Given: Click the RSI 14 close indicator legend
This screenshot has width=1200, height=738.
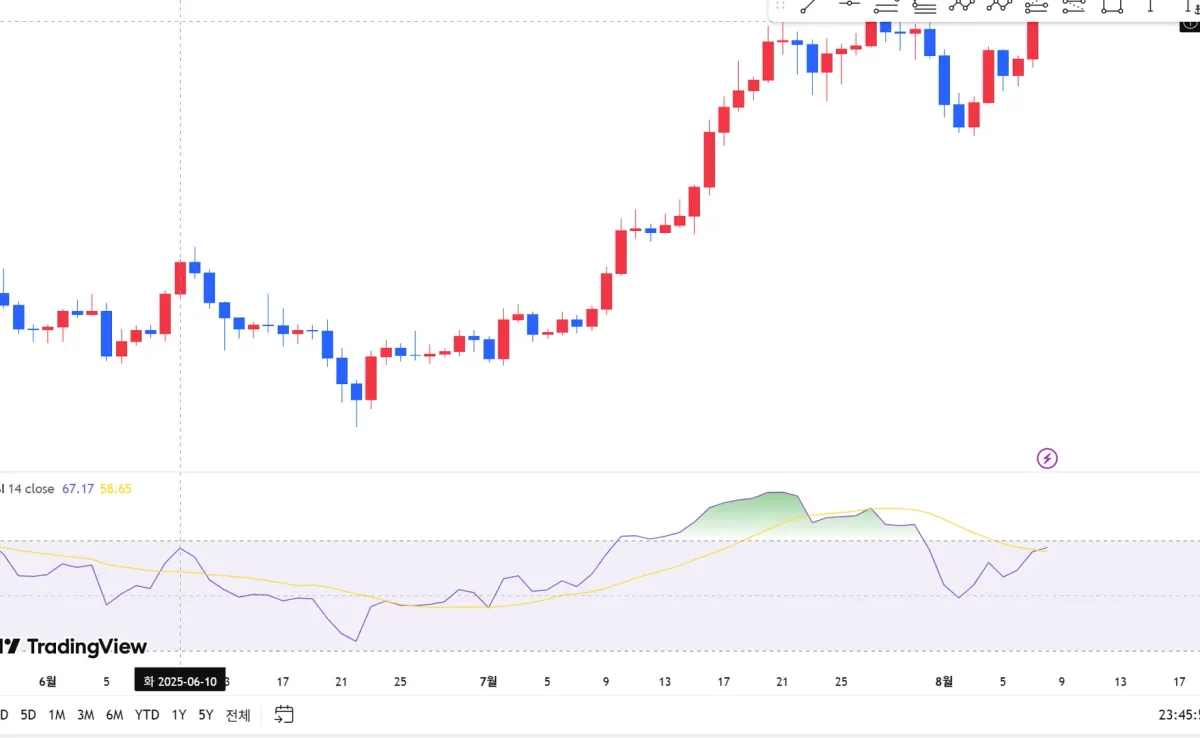Looking at the screenshot, I should tap(27, 489).
